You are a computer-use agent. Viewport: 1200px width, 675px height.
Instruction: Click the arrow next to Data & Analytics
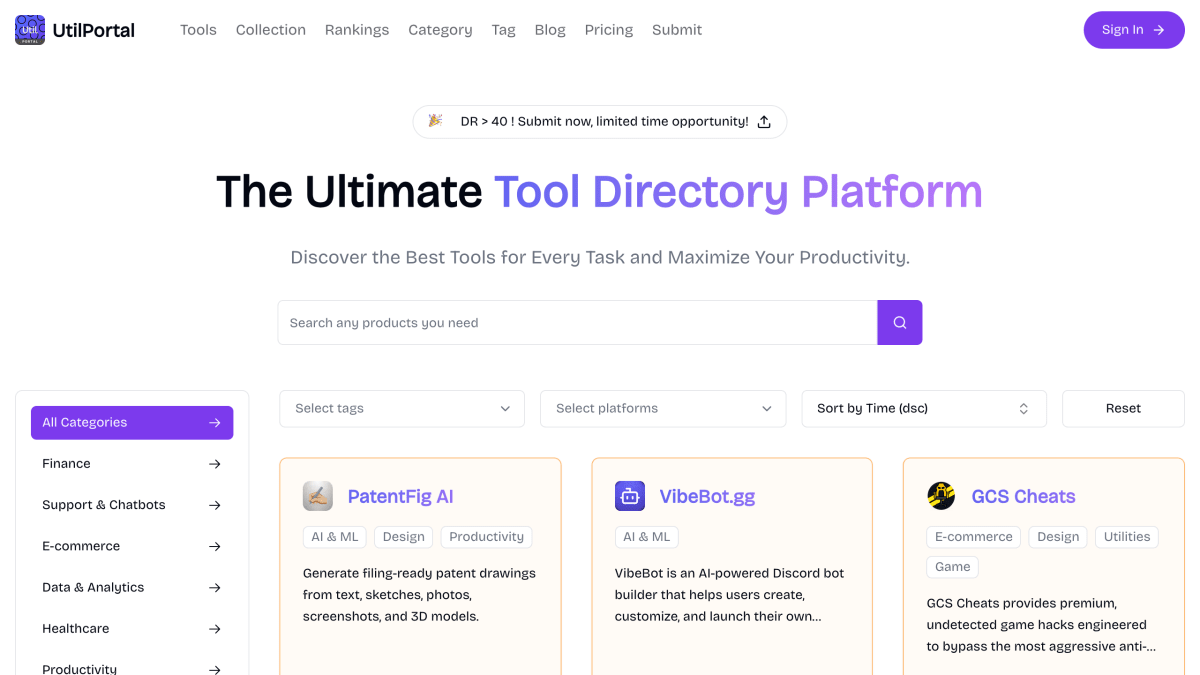pyautogui.click(x=215, y=587)
